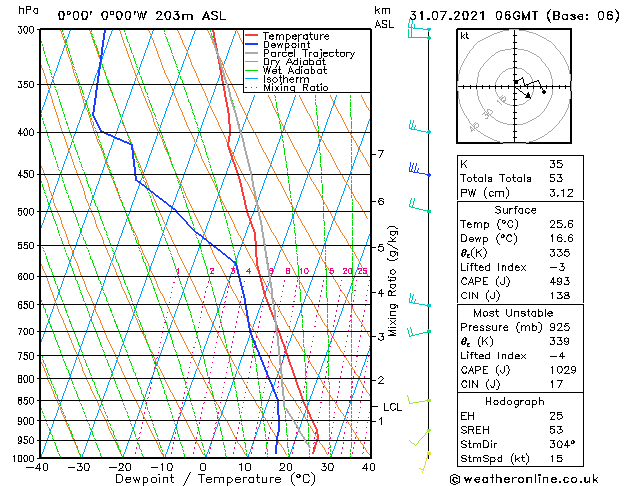
Task: Click the red Temperature legend line
Action: [x=252, y=36]
